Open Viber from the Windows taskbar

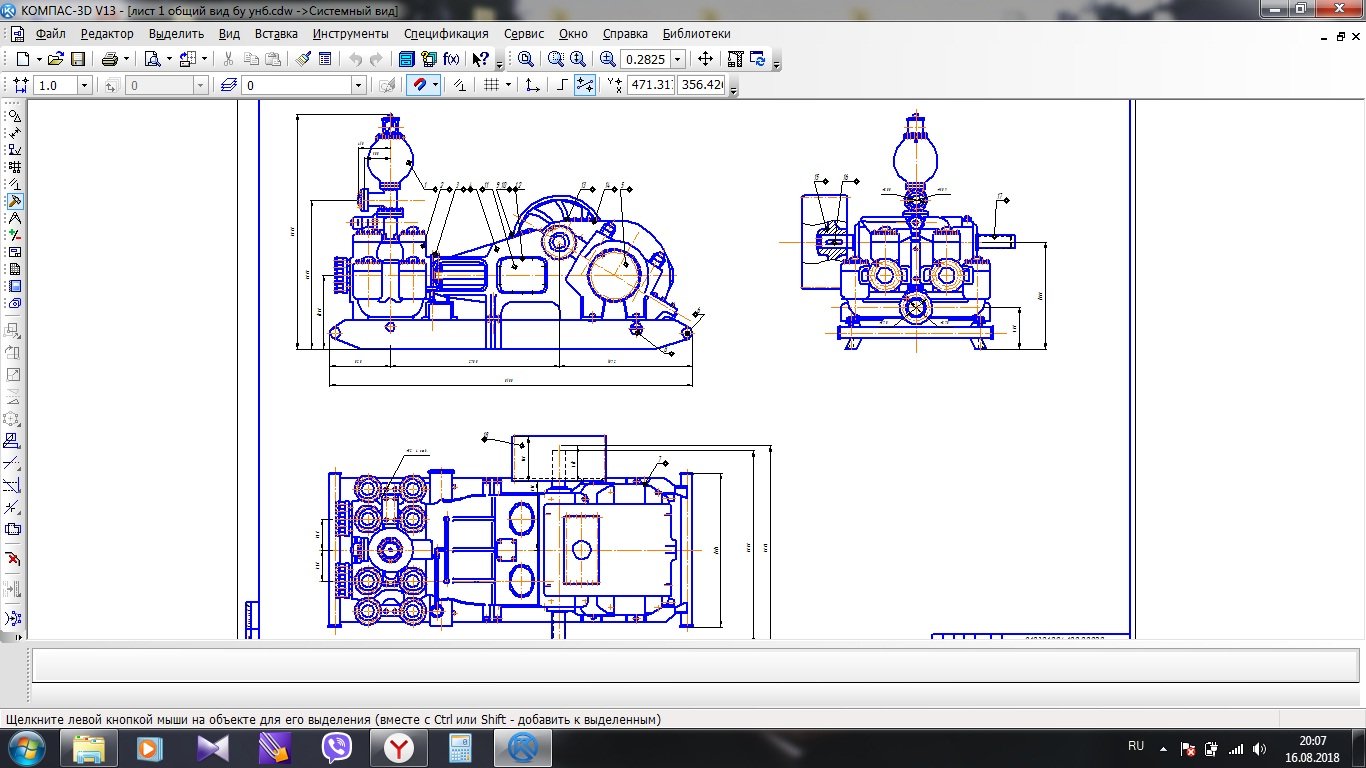337,747
